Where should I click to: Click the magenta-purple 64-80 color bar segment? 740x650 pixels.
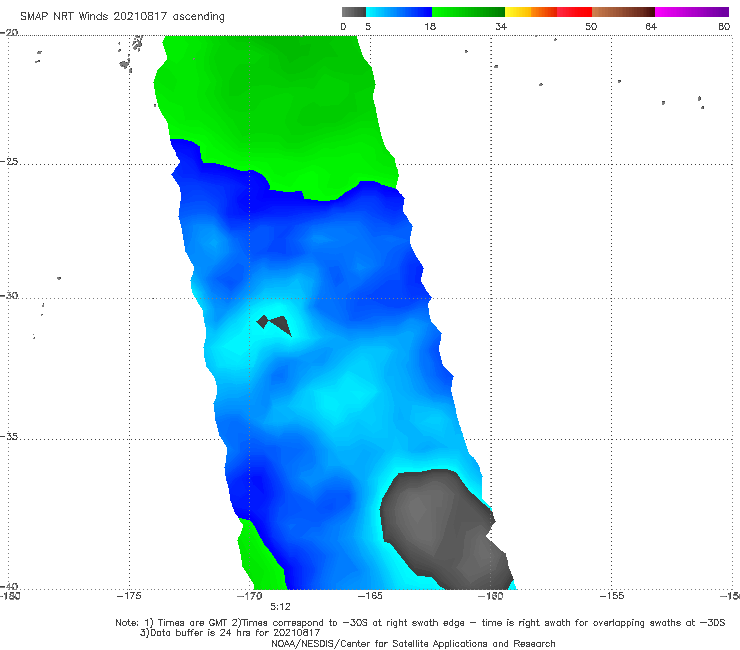pos(692,12)
